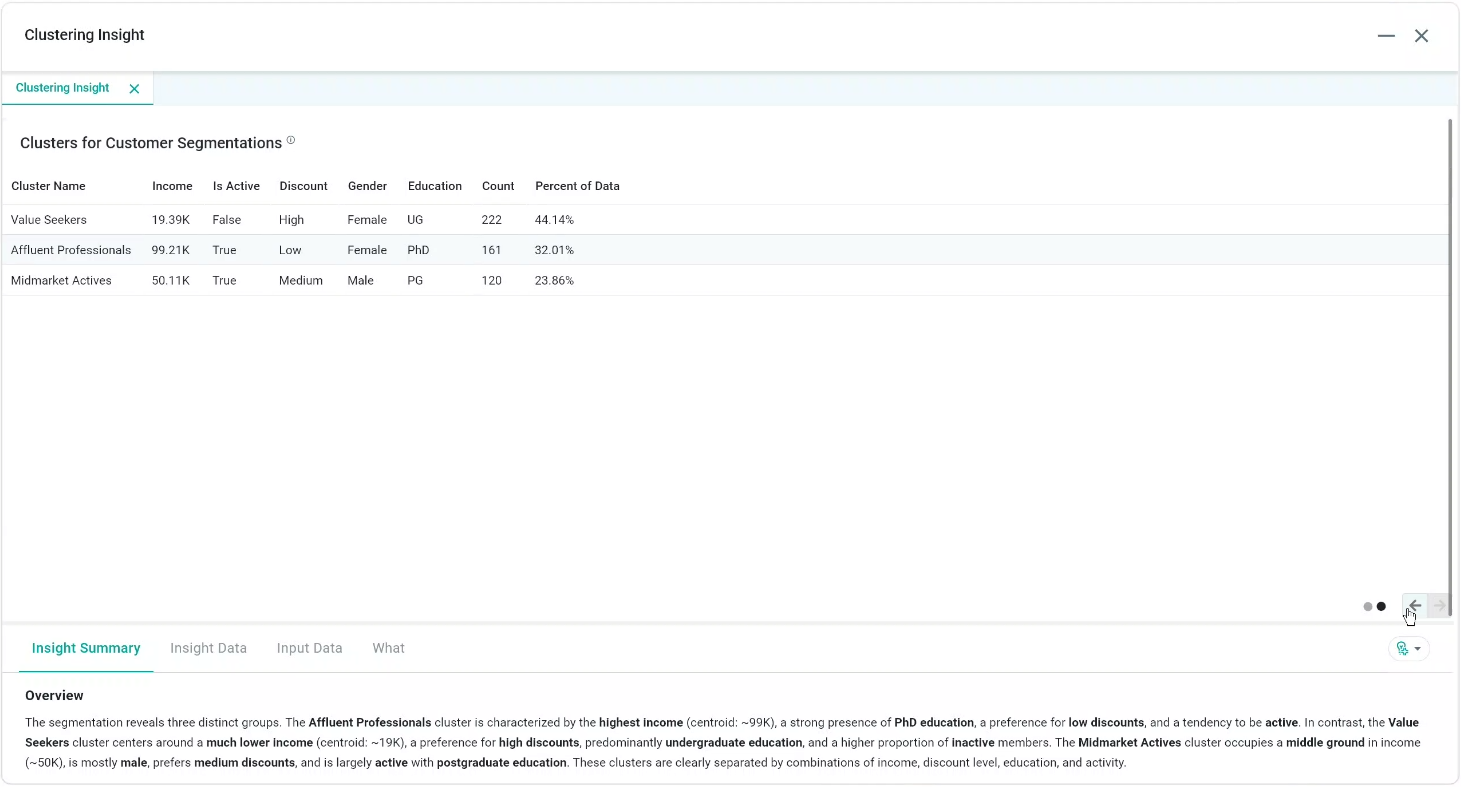Image resolution: width=1461 pixels, height=787 pixels.
Task: Close the Clustering Insight window
Action: (1421, 36)
